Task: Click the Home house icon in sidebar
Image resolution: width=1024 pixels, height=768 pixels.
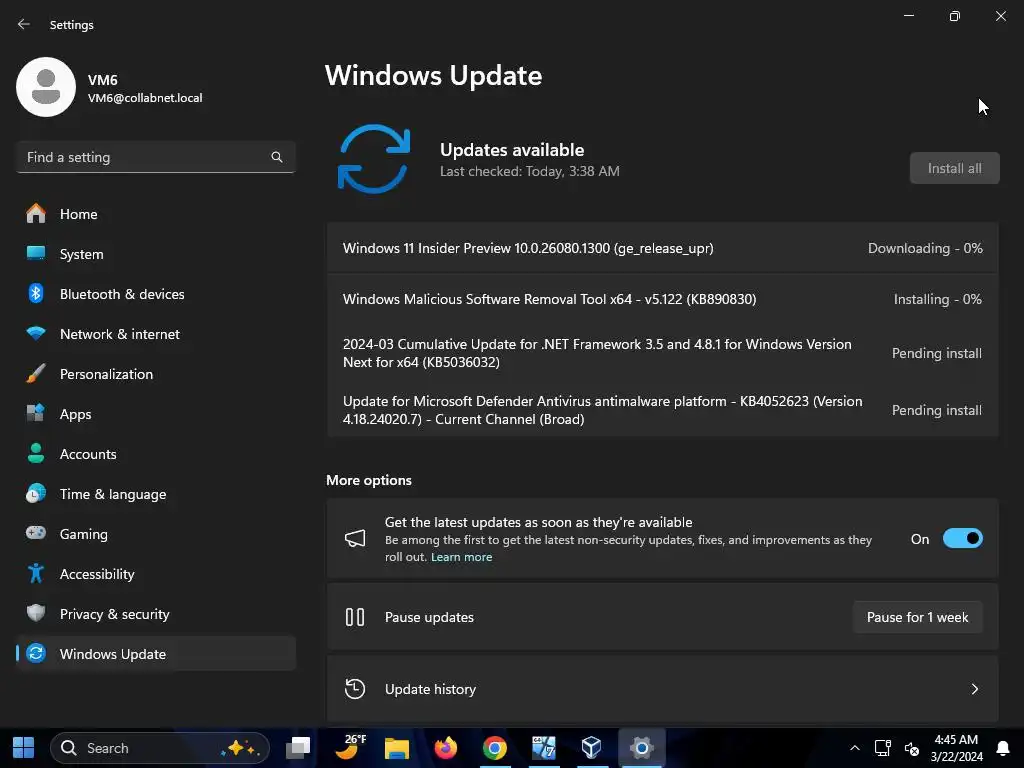Action: coord(36,214)
